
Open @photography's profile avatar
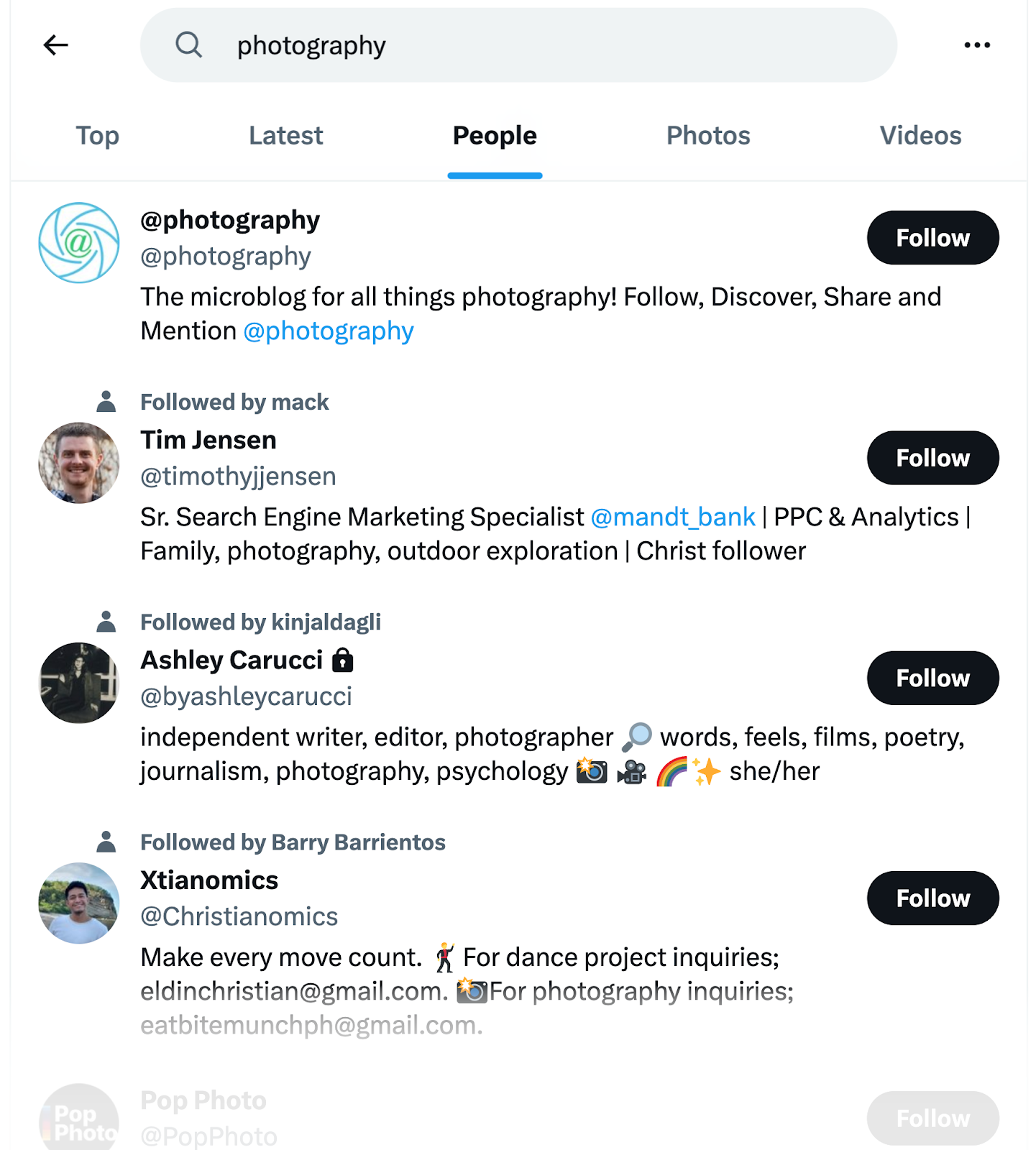[x=78, y=243]
